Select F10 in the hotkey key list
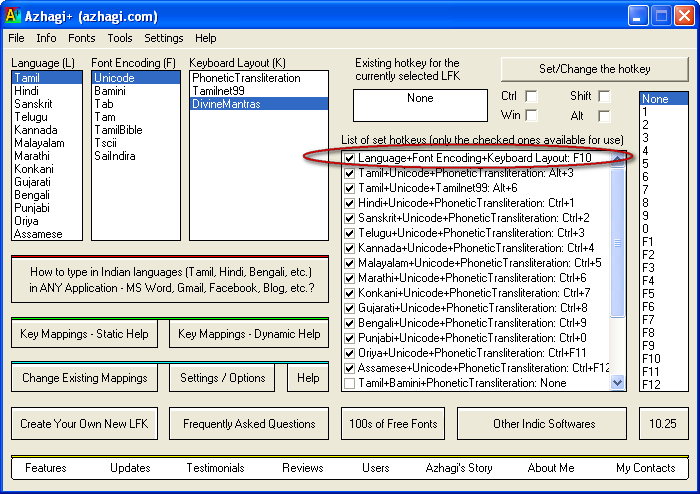The image size is (700, 494). pos(663,359)
